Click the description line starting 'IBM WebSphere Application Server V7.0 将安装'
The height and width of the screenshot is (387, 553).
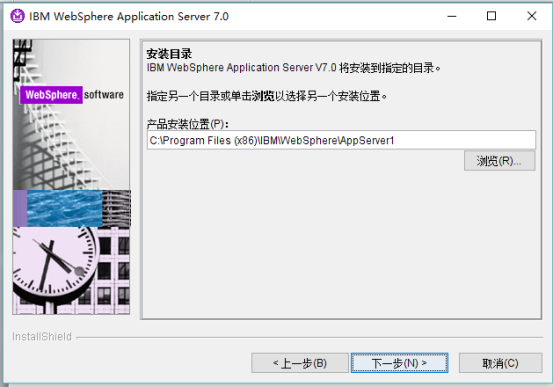click(x=293, y=67)
